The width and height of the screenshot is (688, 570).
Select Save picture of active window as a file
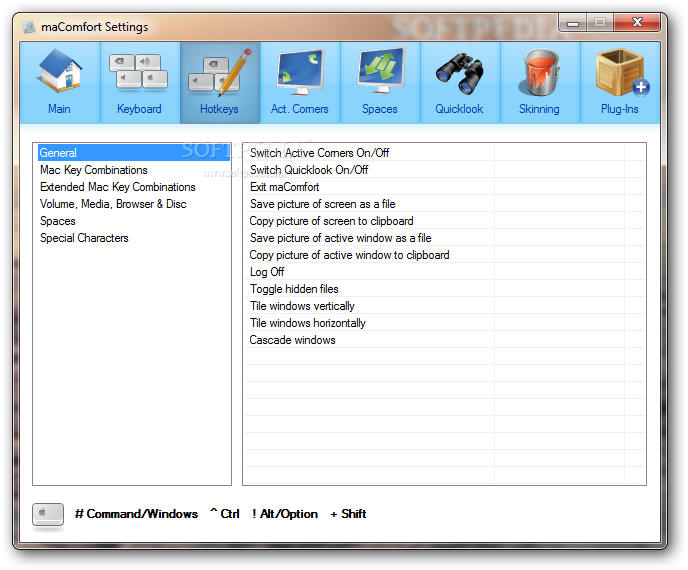(444, 238)
